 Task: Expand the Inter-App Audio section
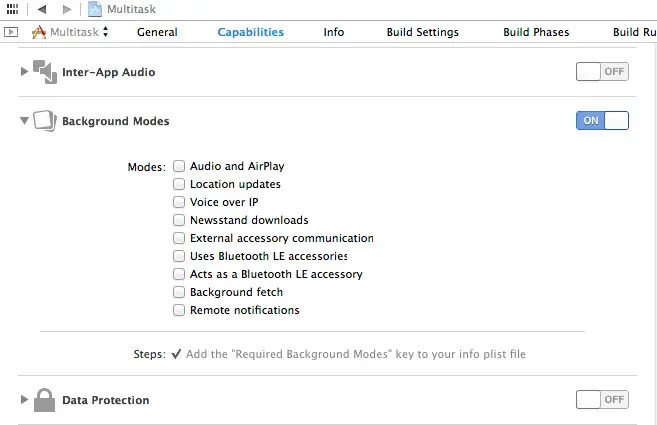[x=24, y=72]
